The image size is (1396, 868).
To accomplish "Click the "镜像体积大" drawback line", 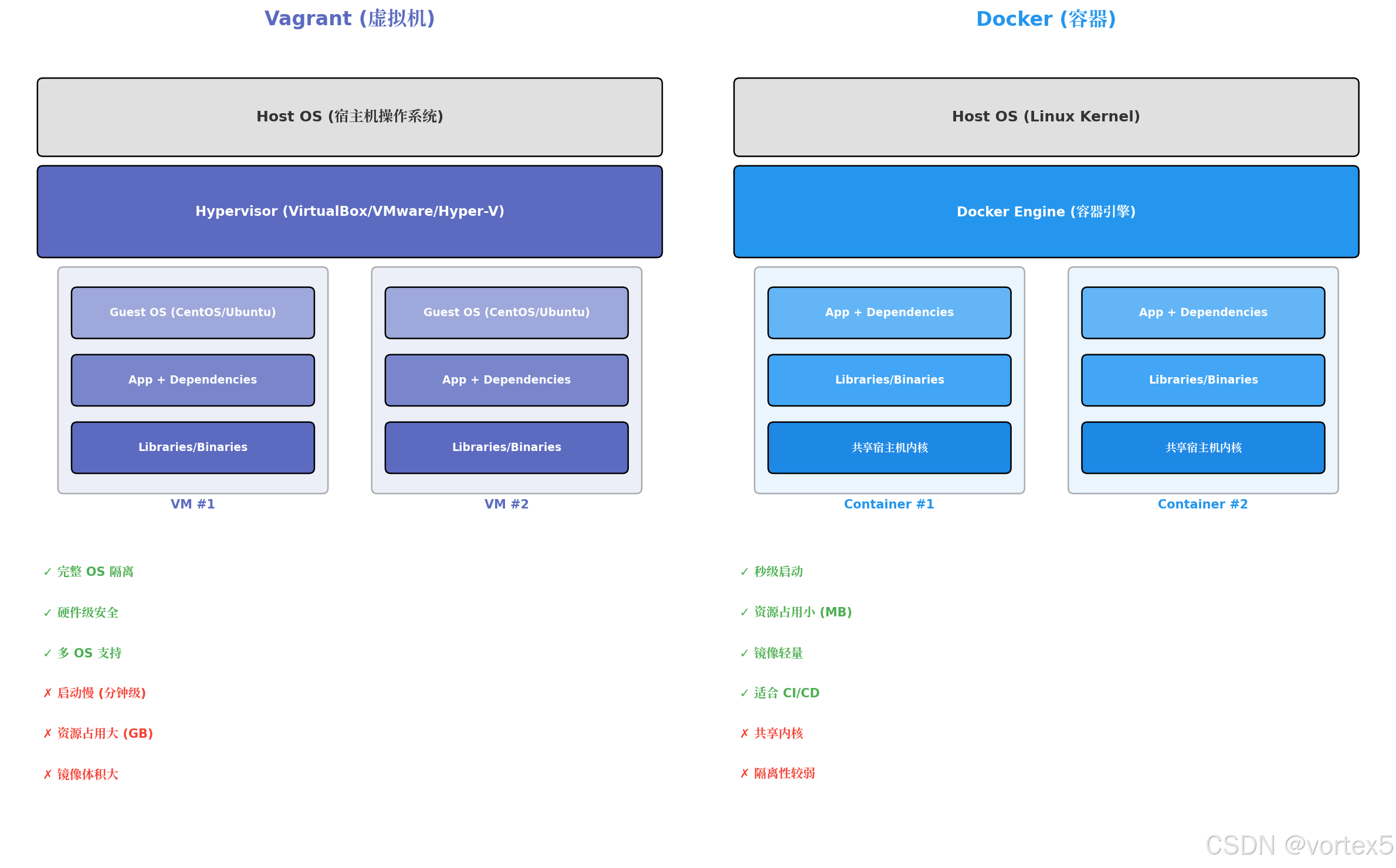I will [x=81, y=775].
